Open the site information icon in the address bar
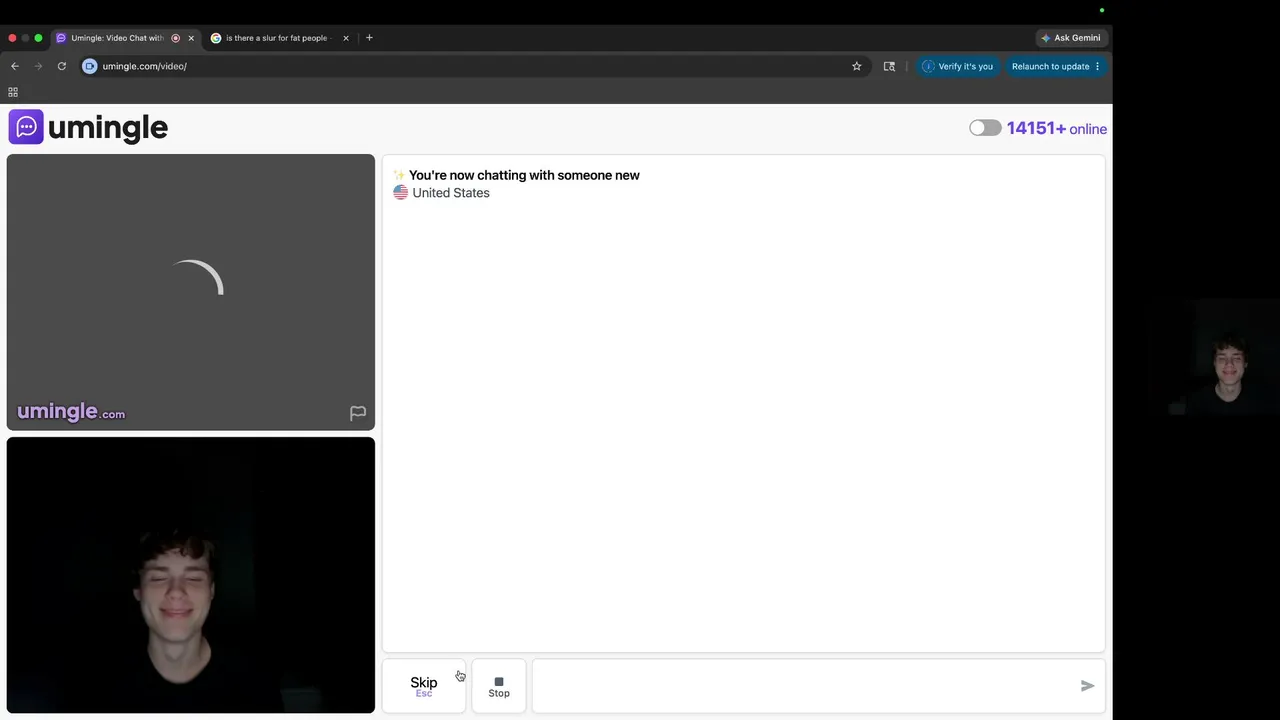The height and width of the screenshot is (720, 1280). [x=90, y=66]
